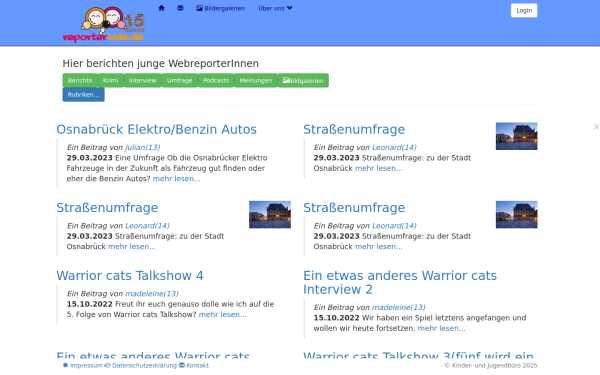
Task: Click date 15.10.2022 under Warrior cats Talkshow 4
Action: pos(90,304)
